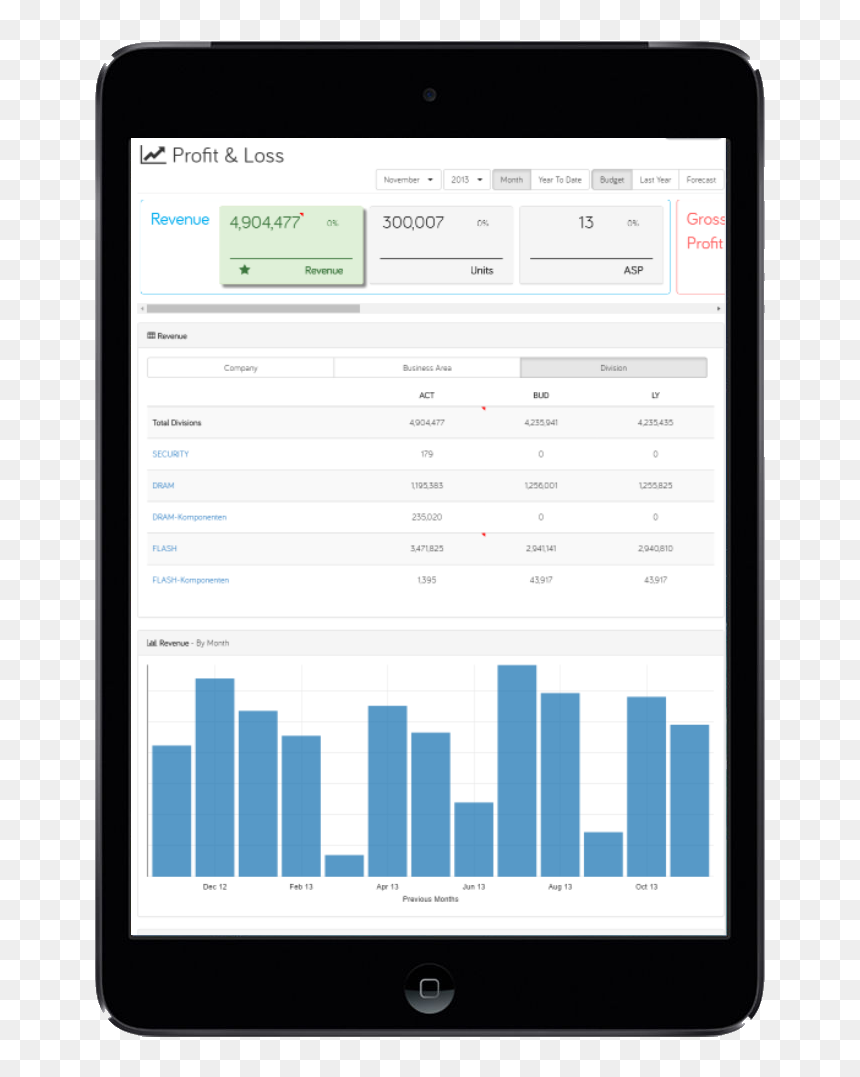This screenshot has height=1077, width=860.
Task: Select the 13 ASP card
Action: (x=591, y=245)
